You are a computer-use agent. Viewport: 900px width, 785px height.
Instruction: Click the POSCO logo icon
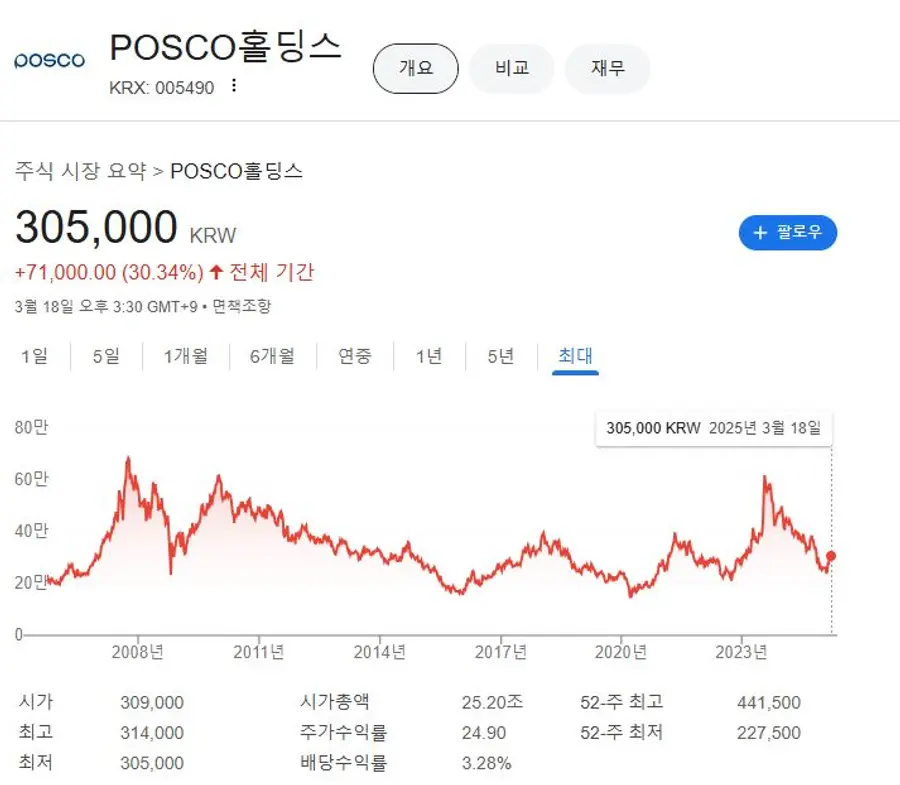coord(50,61)
